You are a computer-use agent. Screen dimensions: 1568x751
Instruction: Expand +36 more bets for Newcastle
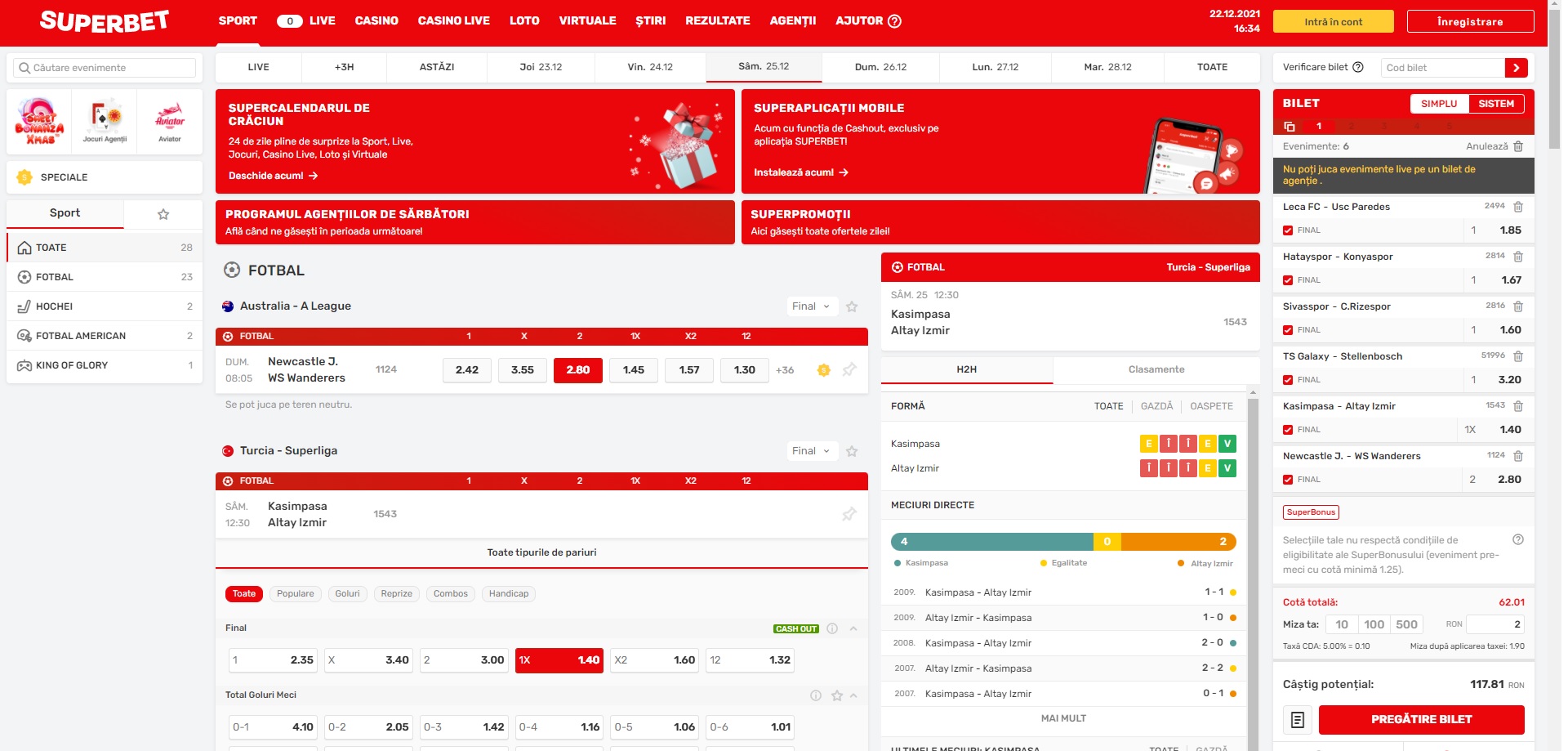click(x=785, y=370)
